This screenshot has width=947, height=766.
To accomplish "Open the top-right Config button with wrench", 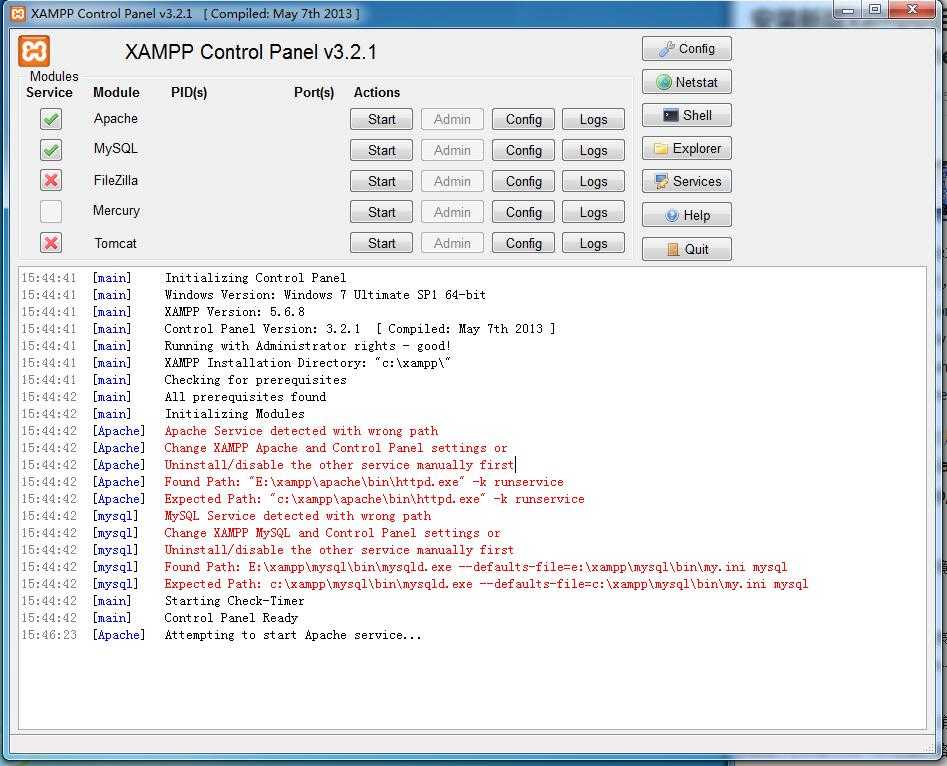I will 687,49.
